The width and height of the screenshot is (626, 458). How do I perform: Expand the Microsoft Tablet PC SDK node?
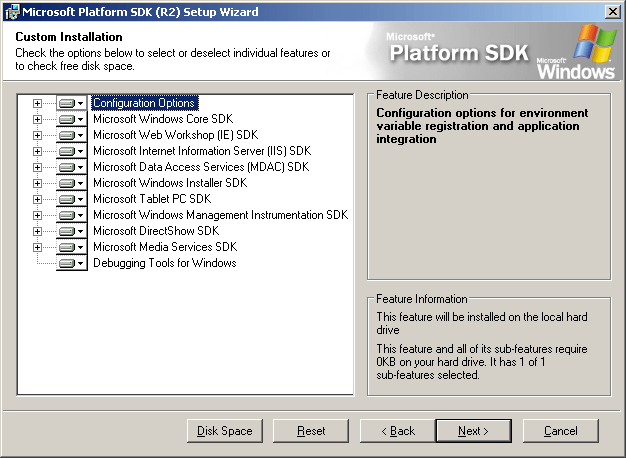tap(37, 199)
